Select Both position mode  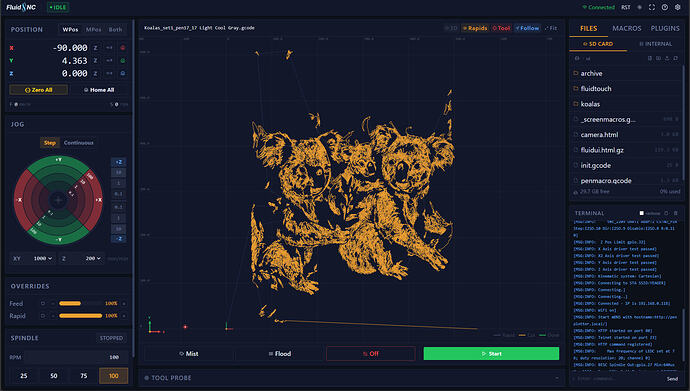click(x=115, y=29)
